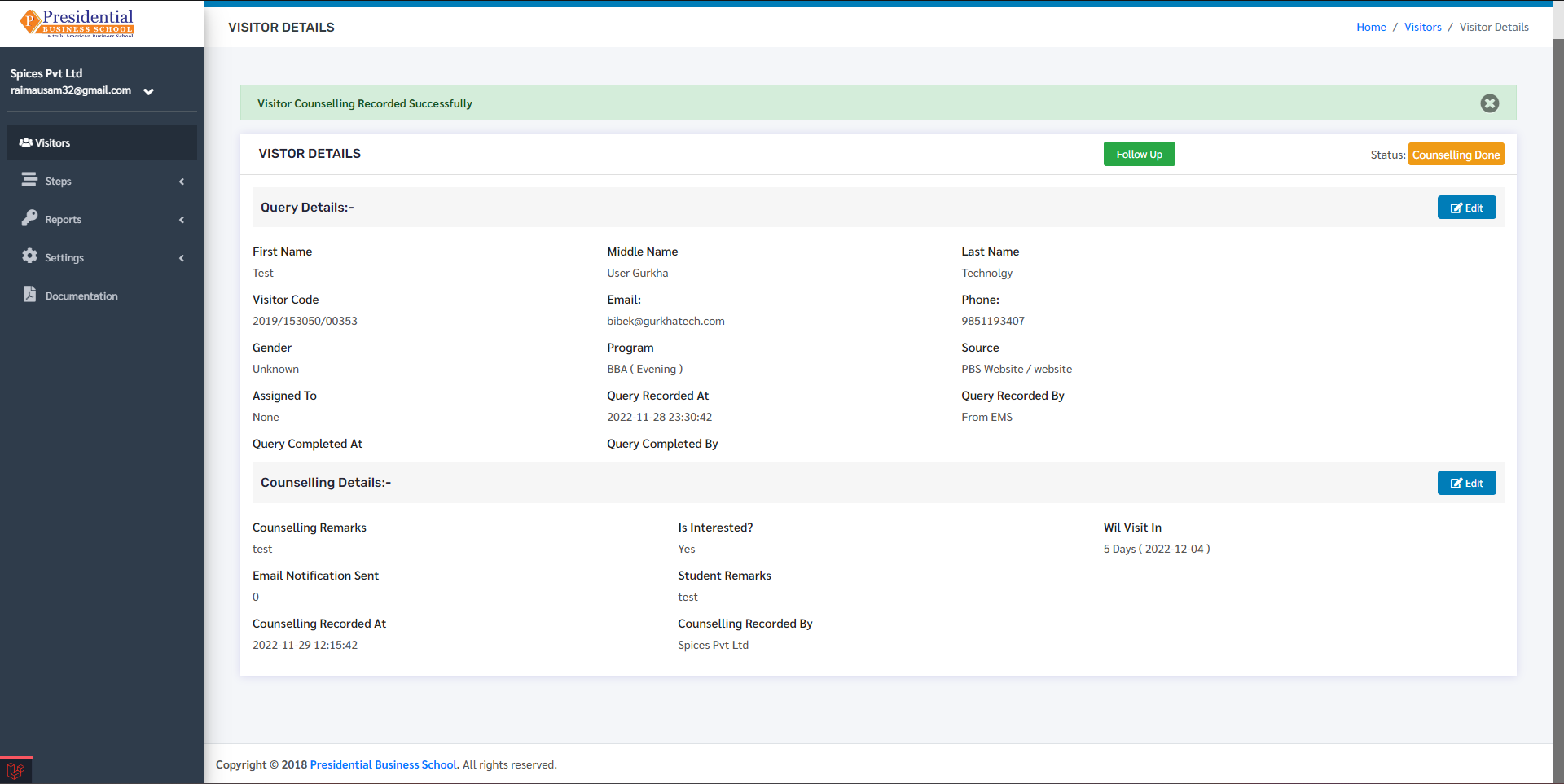
Task: Click the first name value Test
Action: click(x=262, y=273)
